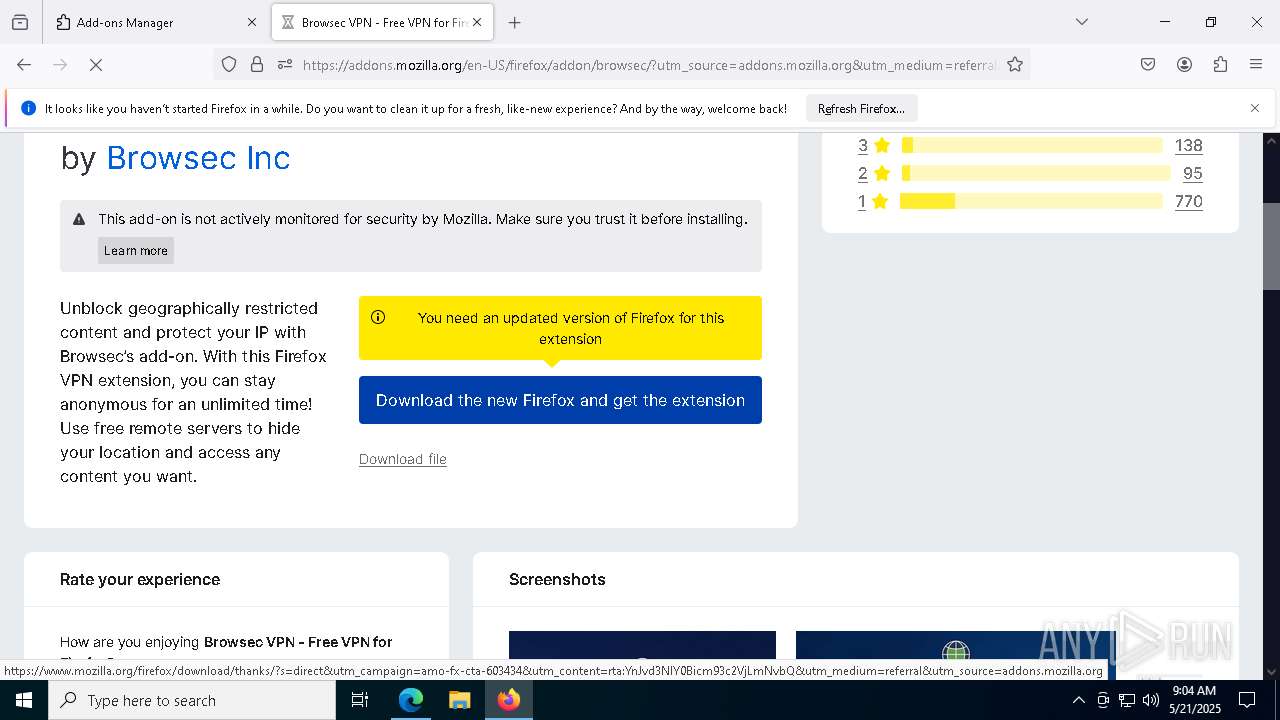Open the Firefox account icon
The width and height of the screenshot is (1280, 720).
coord(1184,64)
